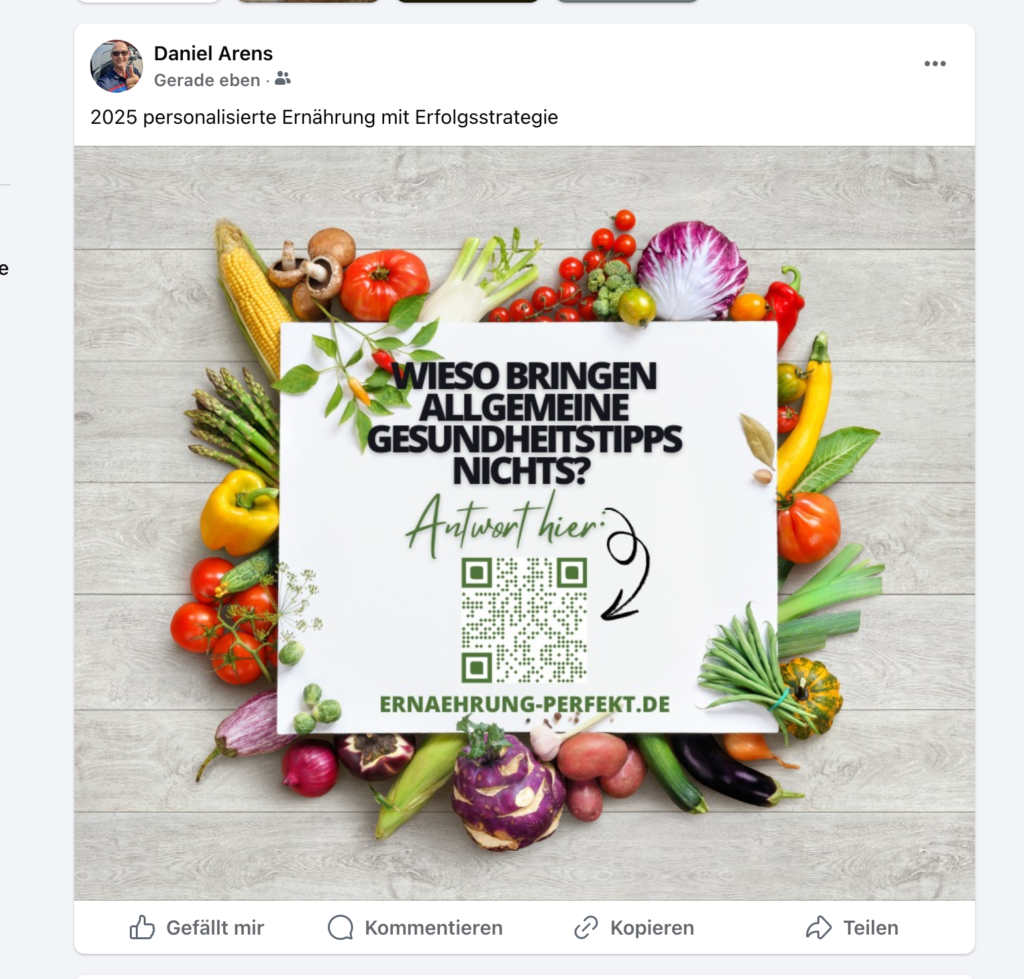Click the share arrow icon
Image resolution: width=1024 pixels, height=979 pixels.
(818, 927)
